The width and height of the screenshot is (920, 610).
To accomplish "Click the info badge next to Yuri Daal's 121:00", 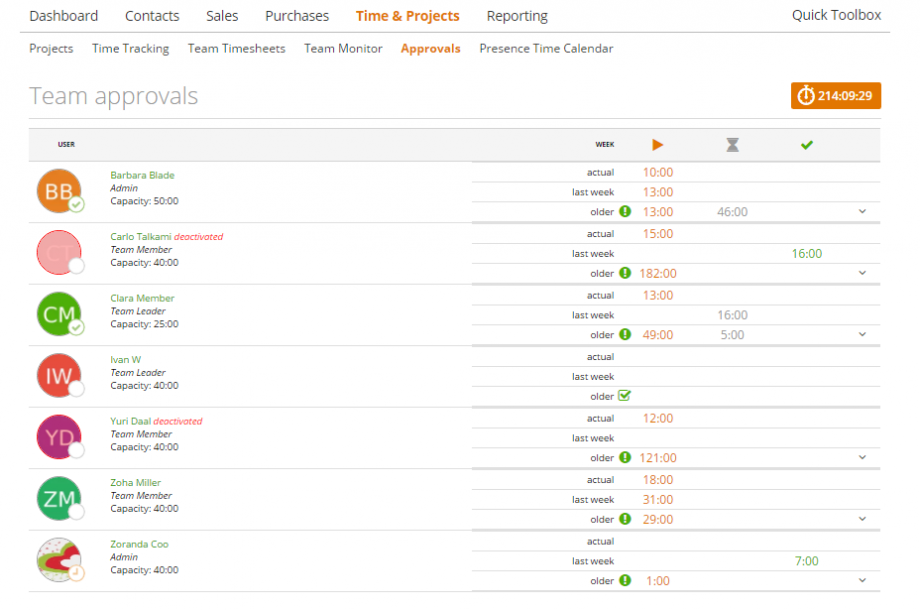I will [x=624, y=458].
